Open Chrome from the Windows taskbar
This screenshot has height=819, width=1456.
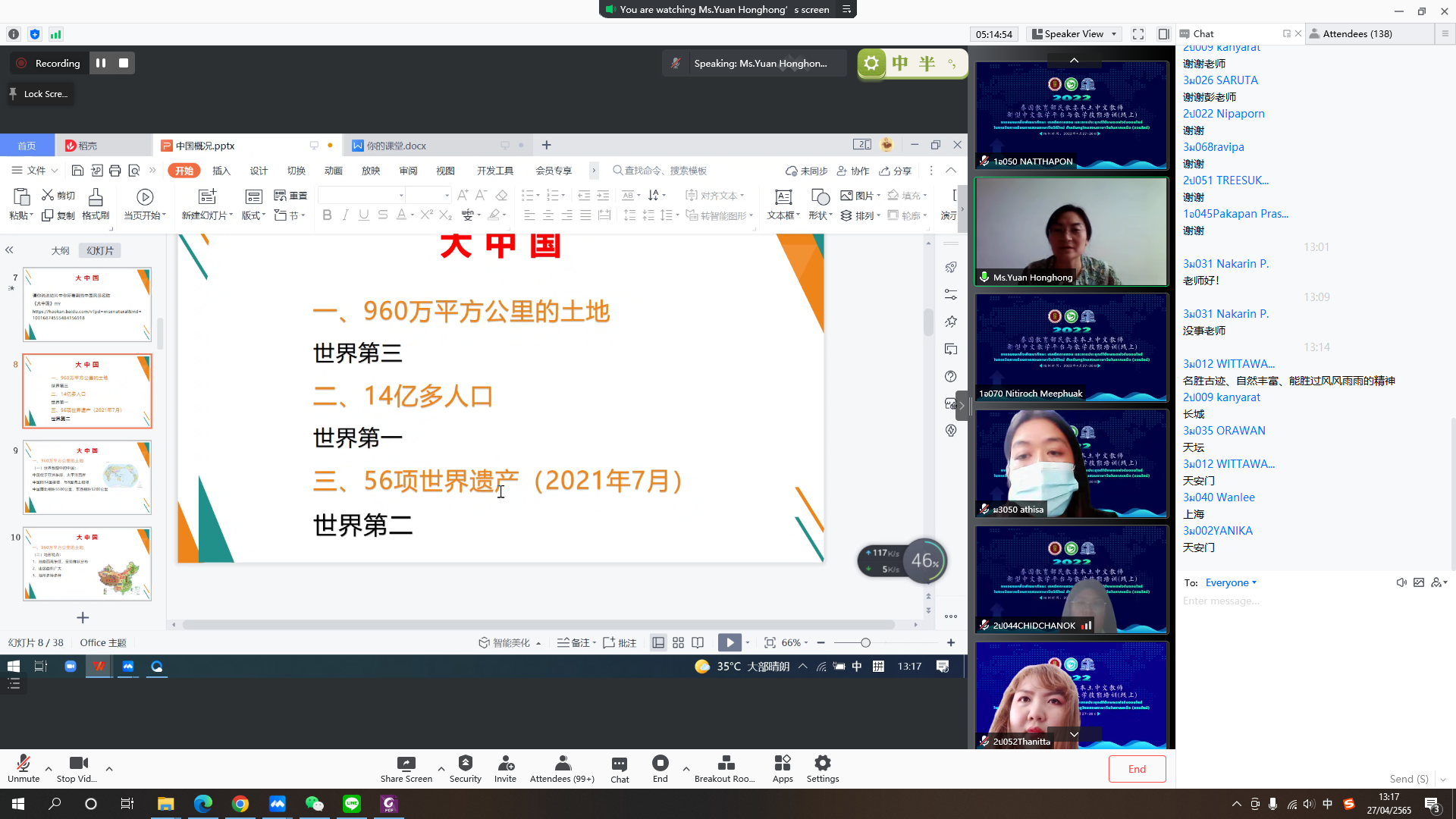[x=240, y=804]
